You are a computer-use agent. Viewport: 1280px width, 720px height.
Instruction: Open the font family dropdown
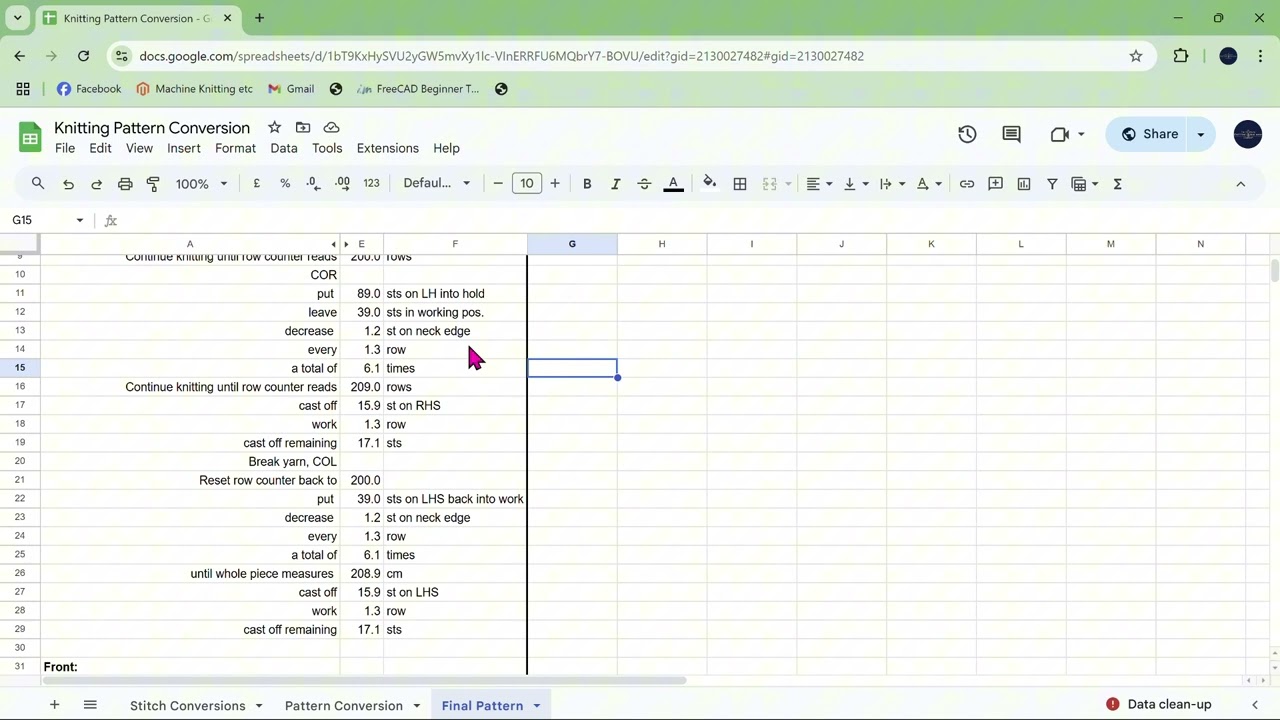pos(437,184)
